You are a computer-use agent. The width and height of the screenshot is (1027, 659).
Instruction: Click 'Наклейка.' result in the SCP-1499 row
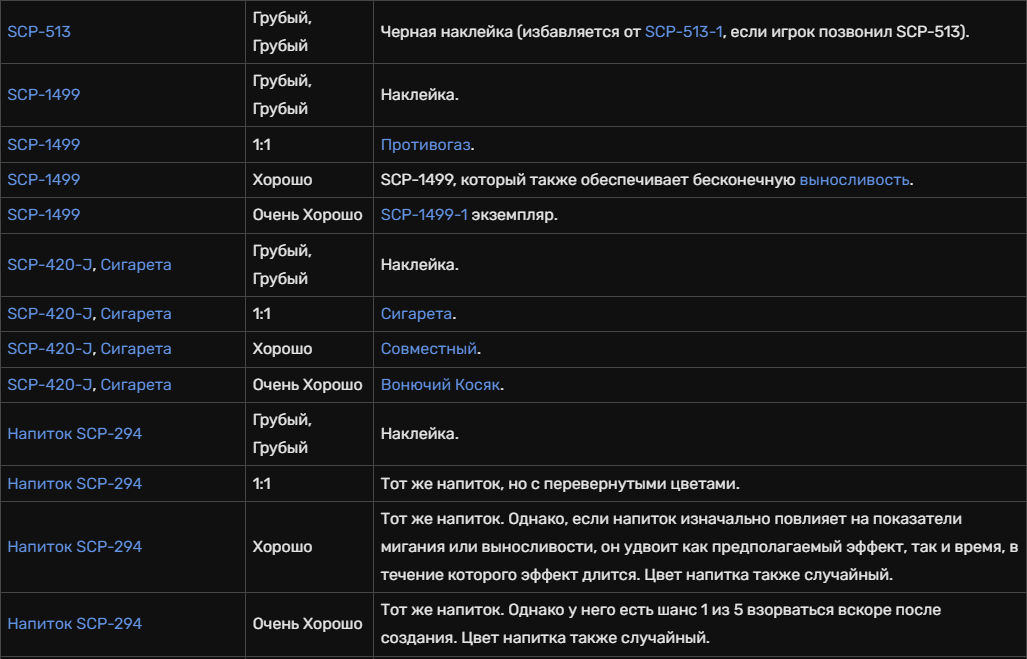click(420, 94)
